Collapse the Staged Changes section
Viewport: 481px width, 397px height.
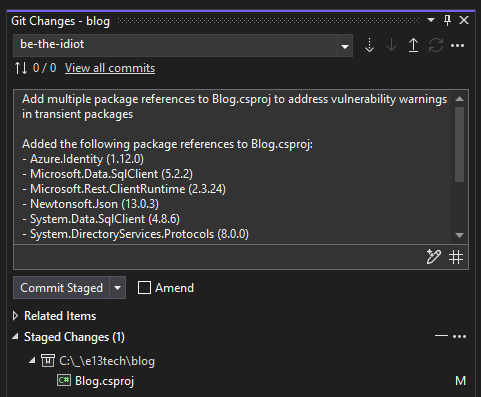[x=15, y=337]
